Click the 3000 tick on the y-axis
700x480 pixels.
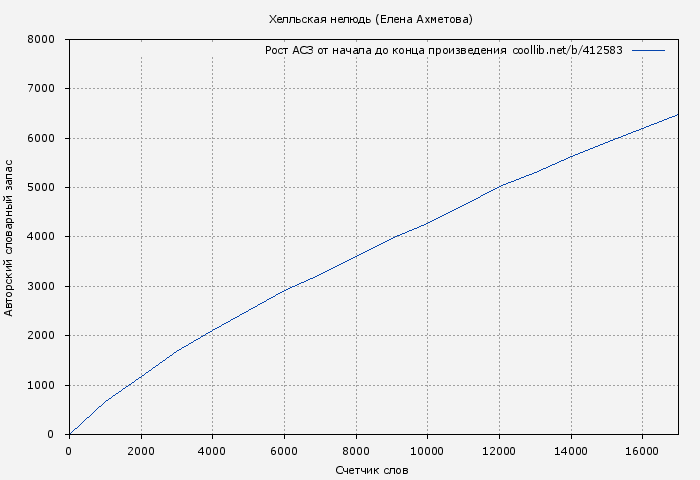pyautogui.click(x=40, y=287)
